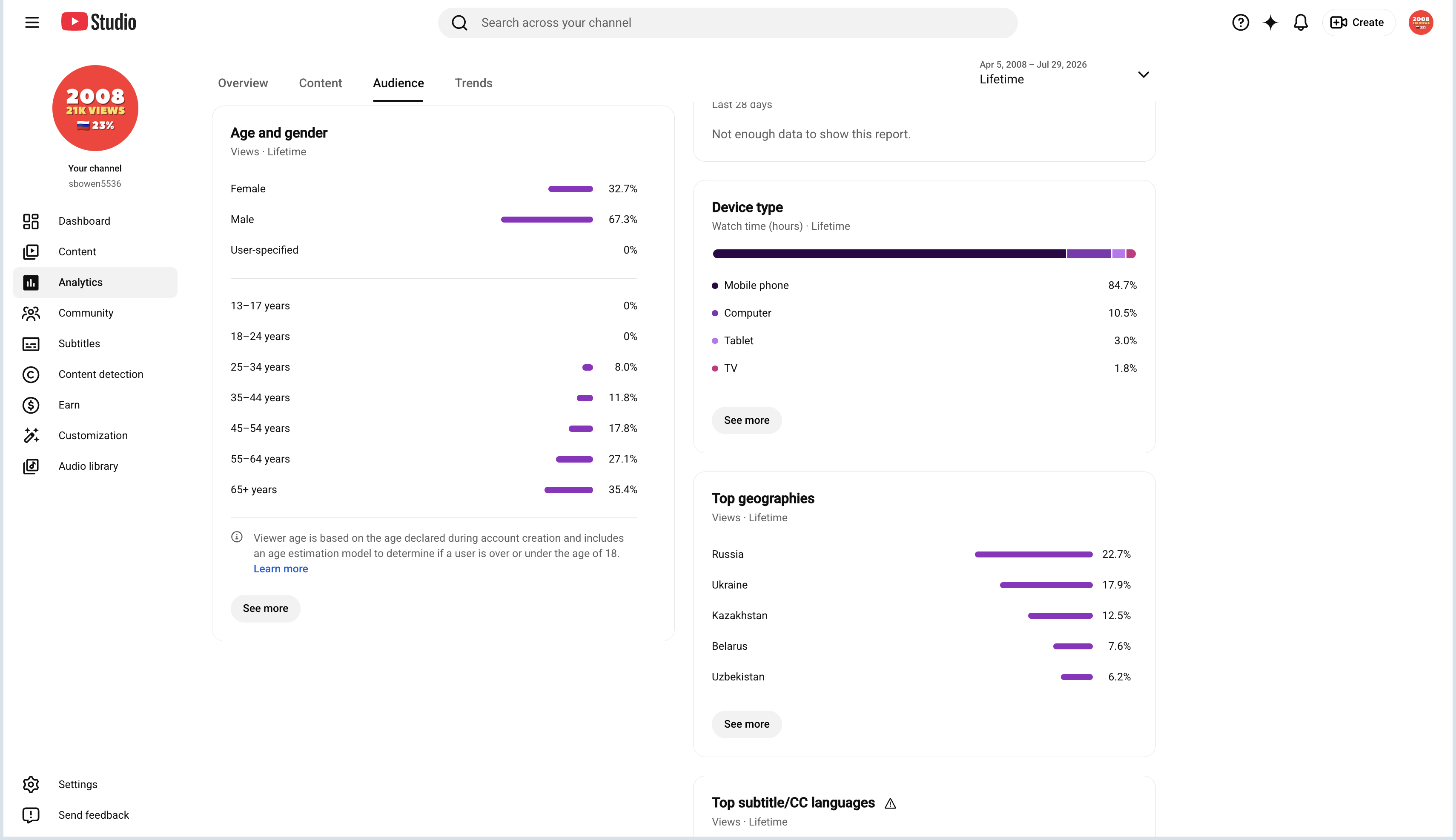Switch to the Trends tab
This screenshot has height=840, width=1456.
point(473,83)
